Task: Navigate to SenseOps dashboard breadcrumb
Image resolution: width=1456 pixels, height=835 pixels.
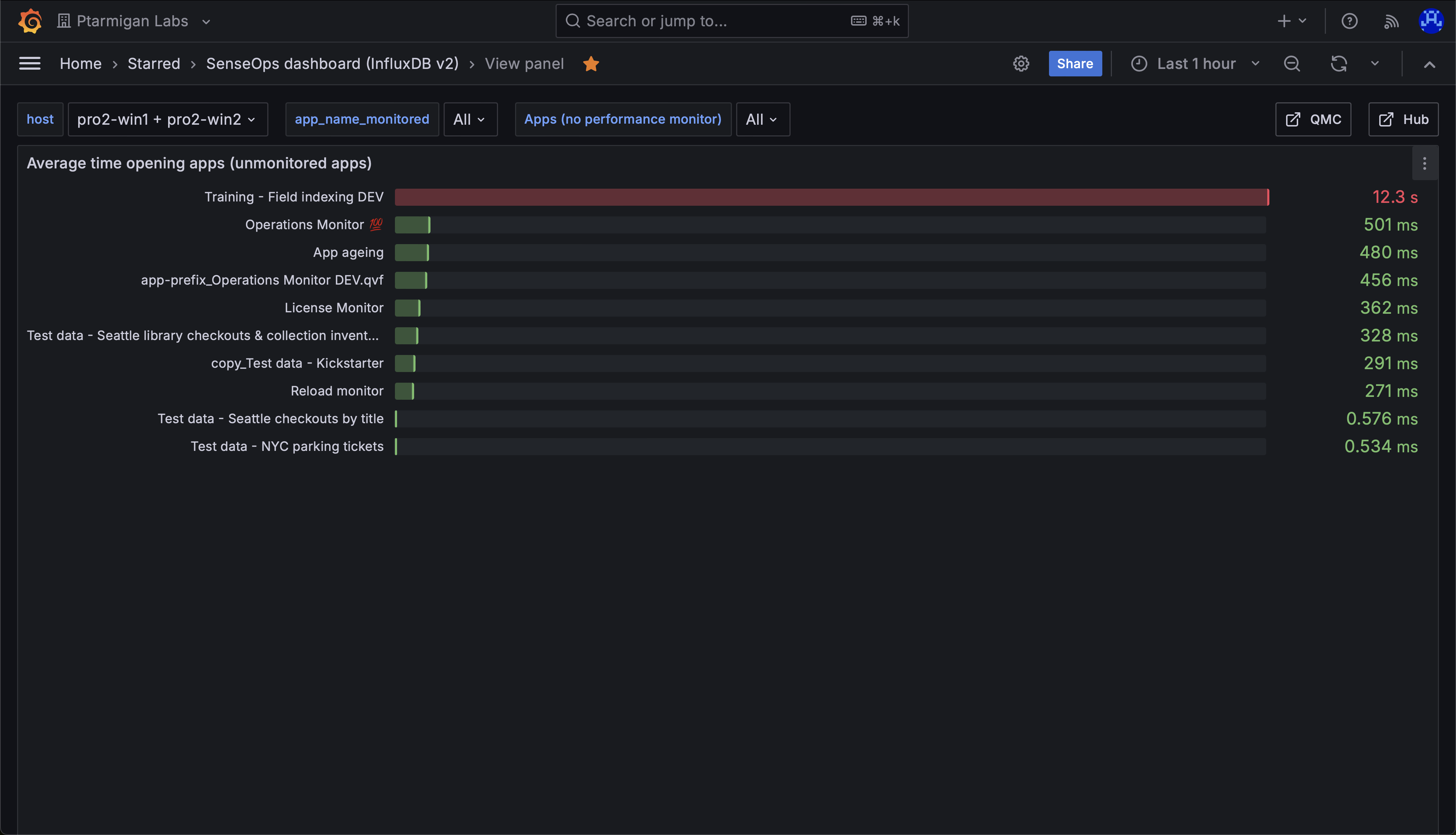Action: [x=332, y=64]
